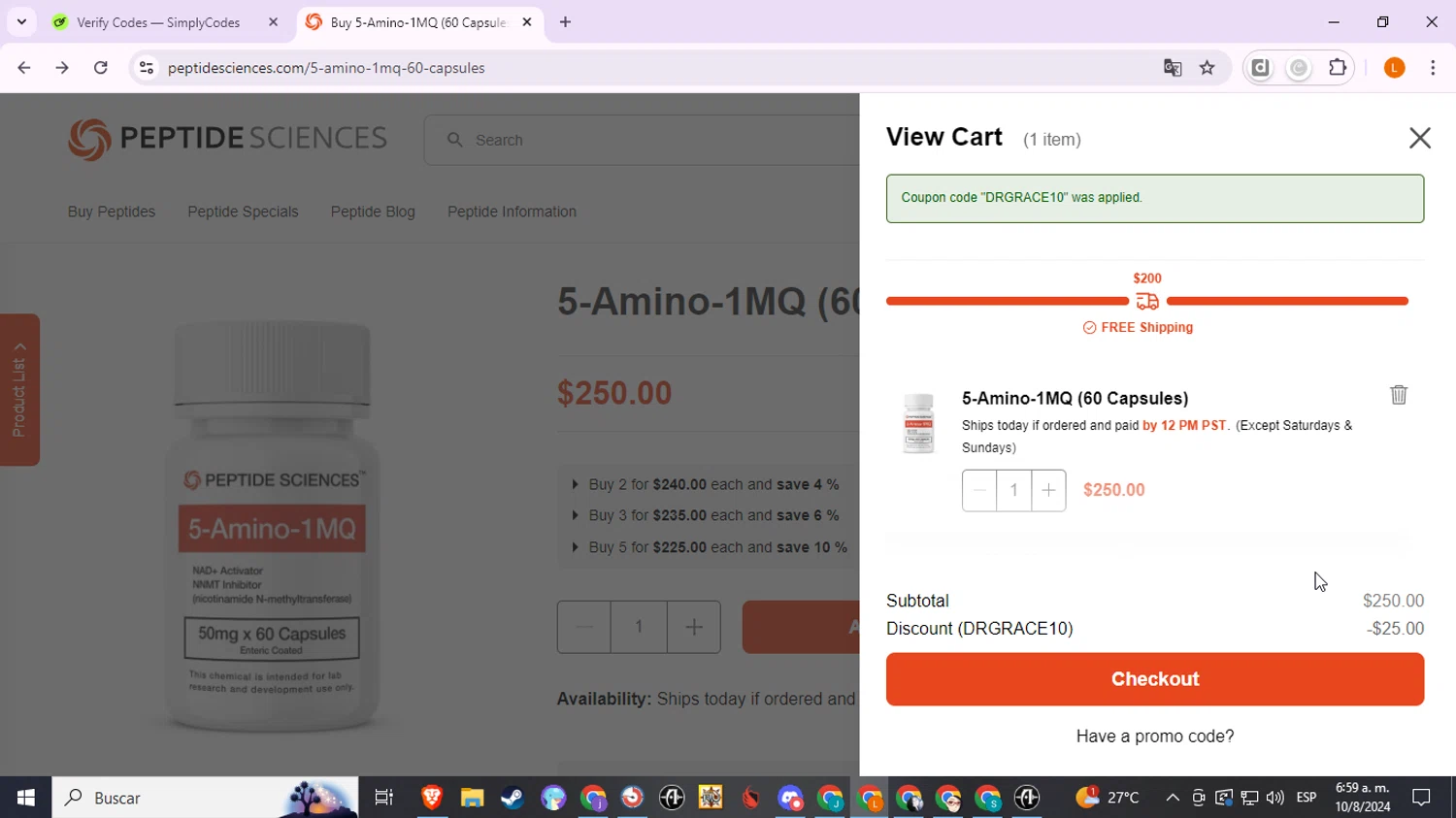This screenshot has width=1456, height=818.
Task: Open the Windows Start menu
Action: (x=26, y=798)
